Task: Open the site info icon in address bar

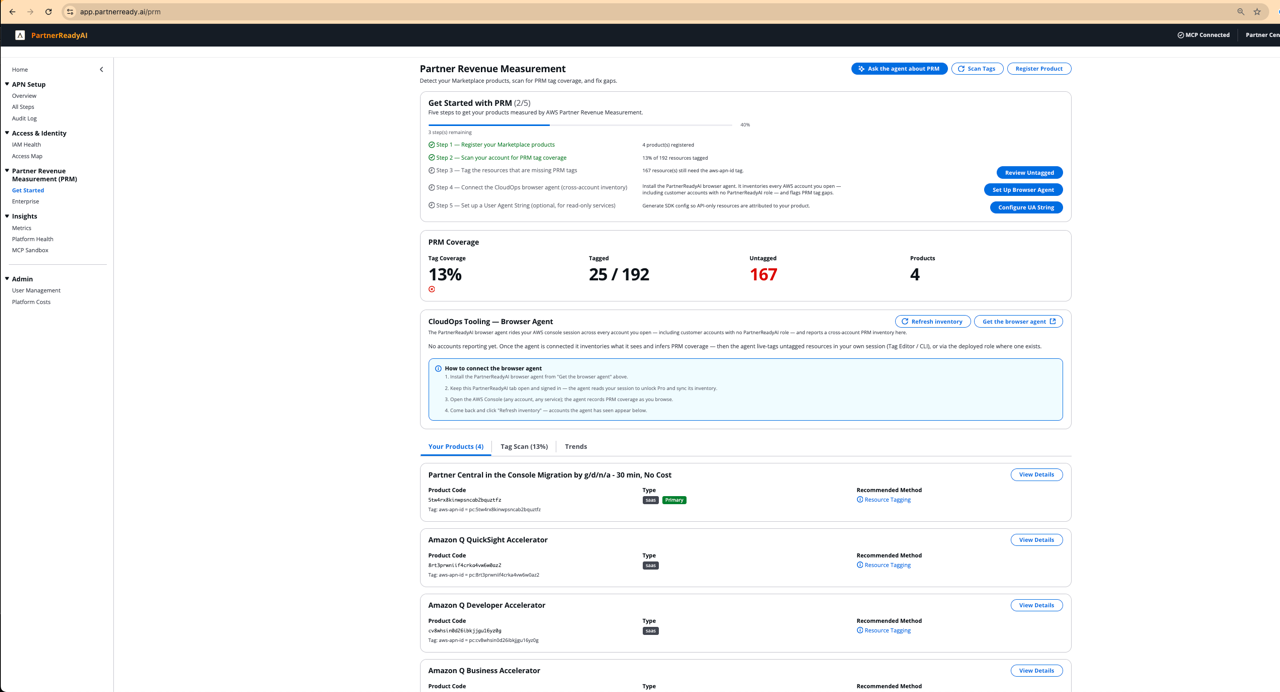Action: [70, 12]
